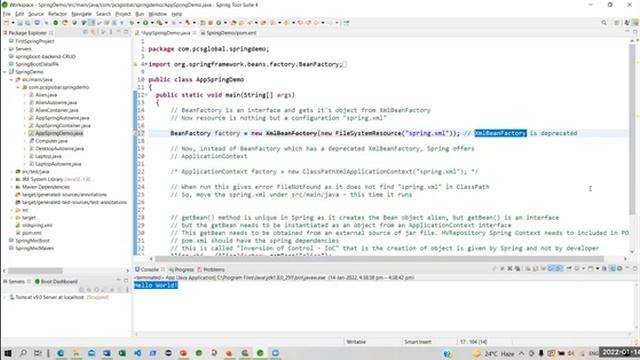Screen dimensions: 640x360
Task: Click the External Tools run icon
Action: (160, 23)
